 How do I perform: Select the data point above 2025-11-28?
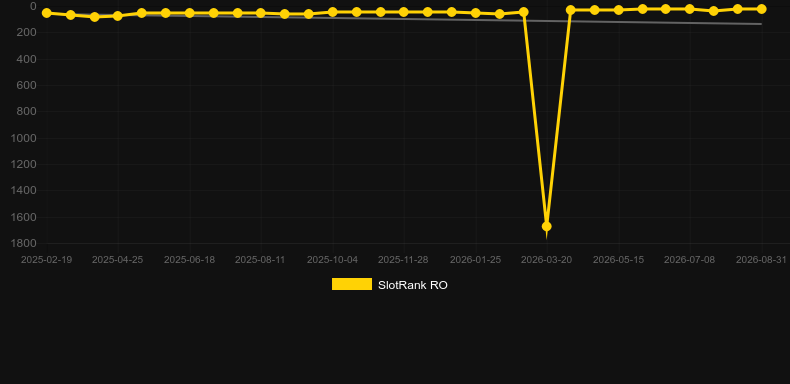[404, 12]
